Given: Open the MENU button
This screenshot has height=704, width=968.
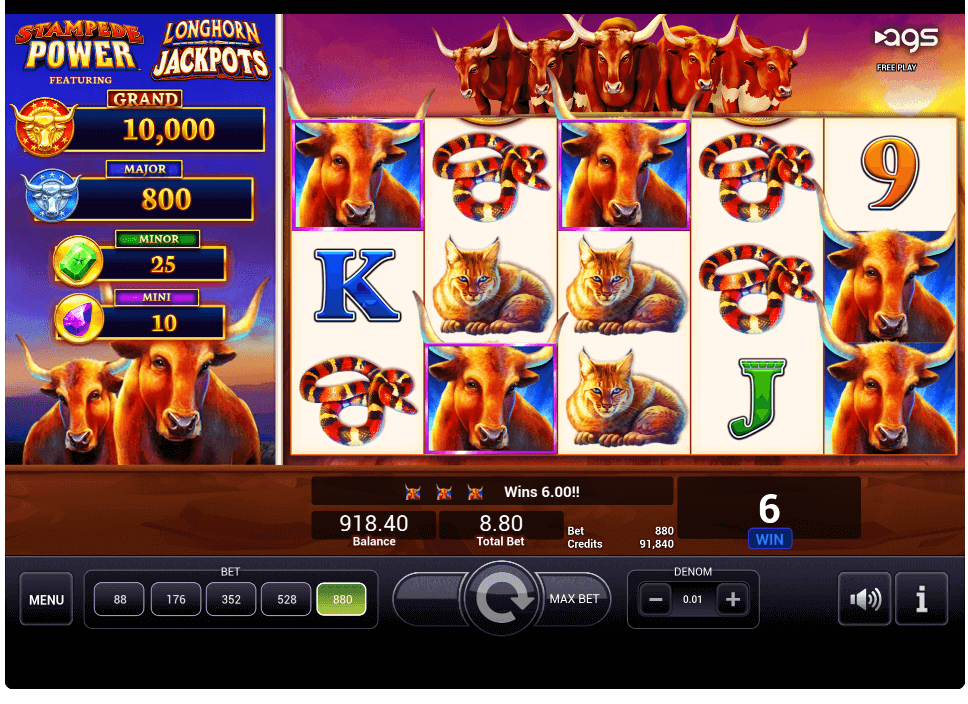Looking at the screenshot, I should point(46,599).
